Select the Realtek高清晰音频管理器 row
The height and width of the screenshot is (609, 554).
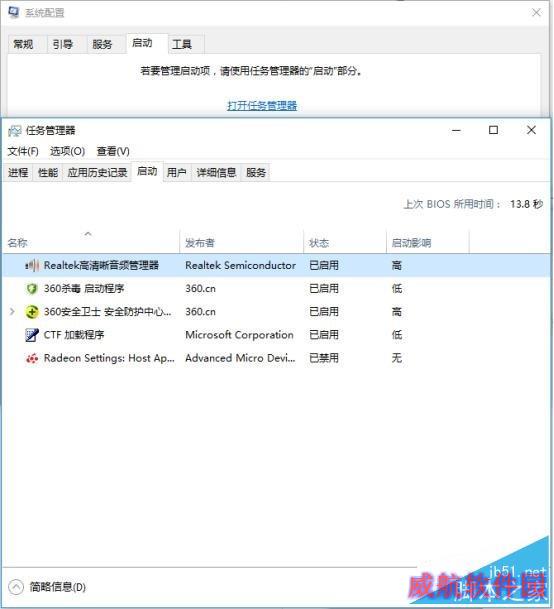click(277, 265)
